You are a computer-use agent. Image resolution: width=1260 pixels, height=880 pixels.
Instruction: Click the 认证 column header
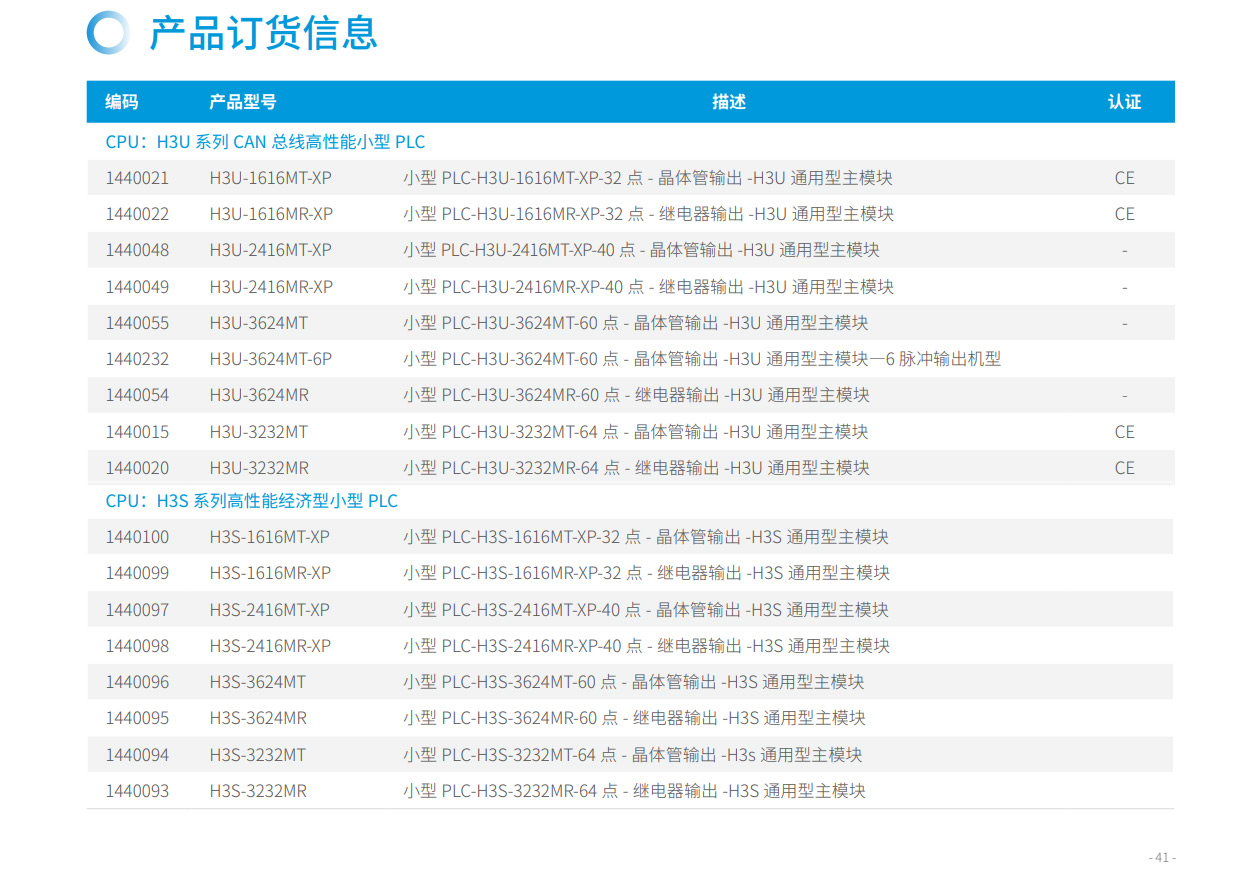[1124, 102]
